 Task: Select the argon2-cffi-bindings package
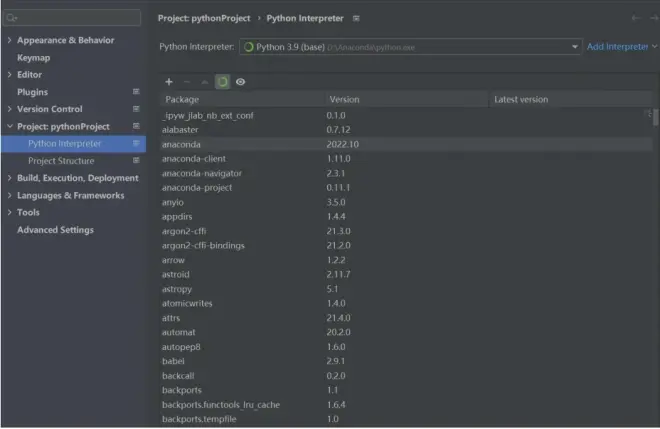tap(406, 245)
